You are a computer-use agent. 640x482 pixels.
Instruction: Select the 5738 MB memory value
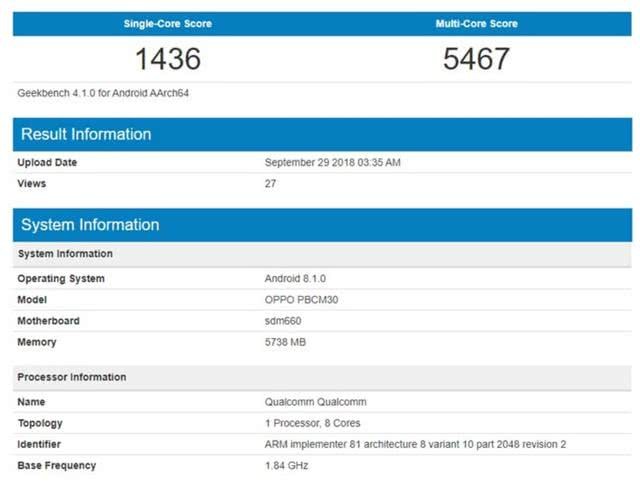pyautogui.click(x=285, y=342)
